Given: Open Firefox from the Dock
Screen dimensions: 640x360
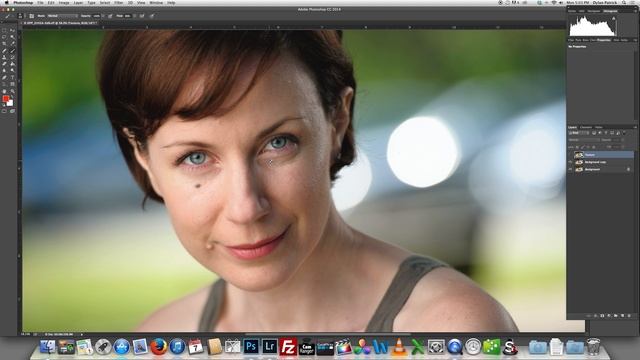Looking at the screenshot, I should (159, 347).
